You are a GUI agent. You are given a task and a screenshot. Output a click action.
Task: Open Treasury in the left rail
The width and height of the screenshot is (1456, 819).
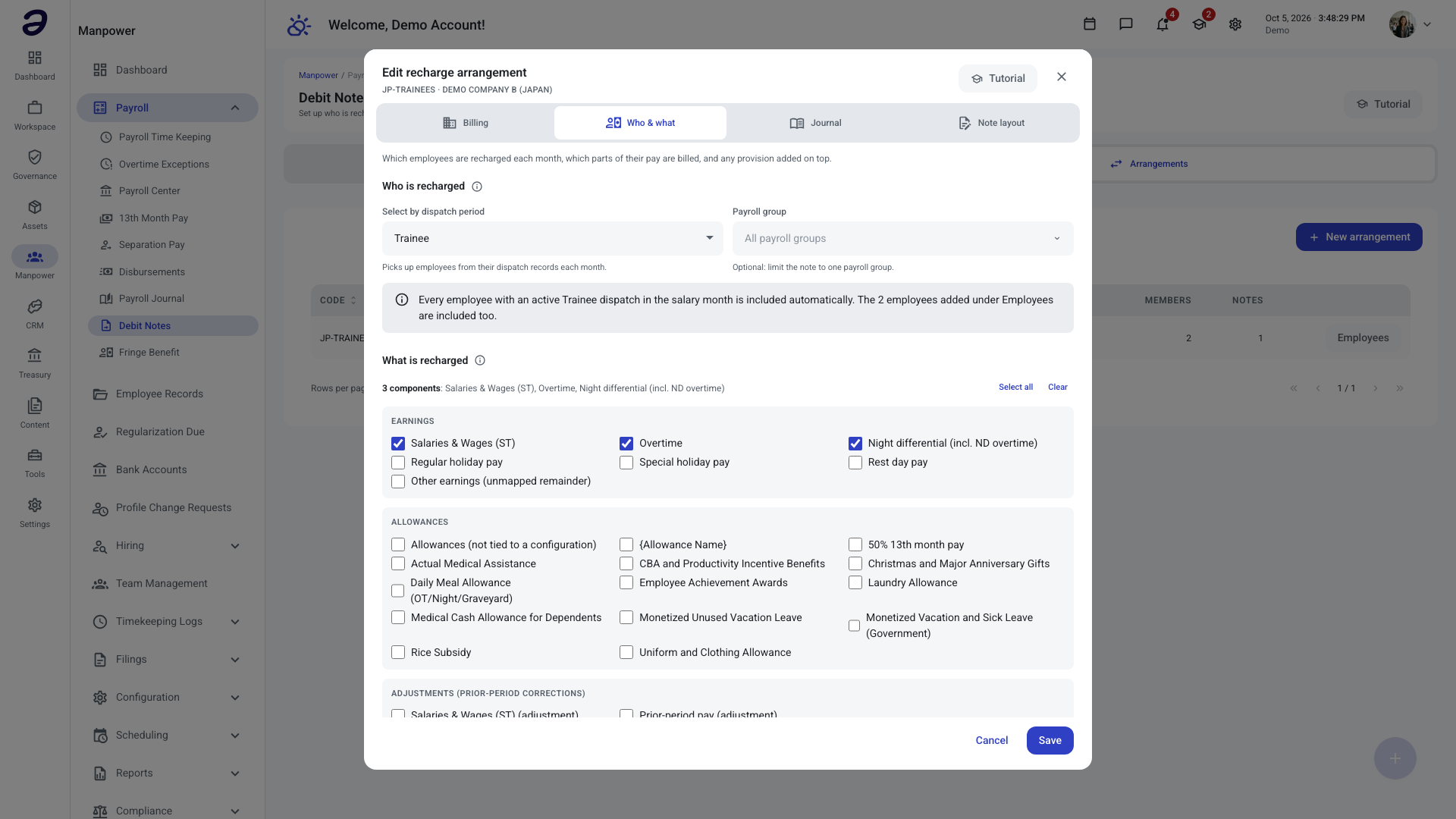coord(35,362)
